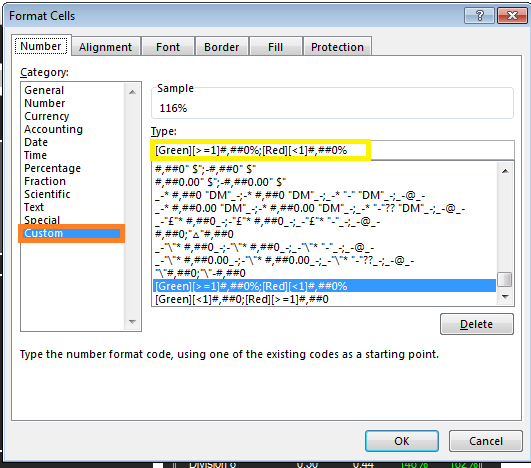This screenshot has width=531, height=468.
Task: Delete the selected custom format
Action: pos(476,324)
